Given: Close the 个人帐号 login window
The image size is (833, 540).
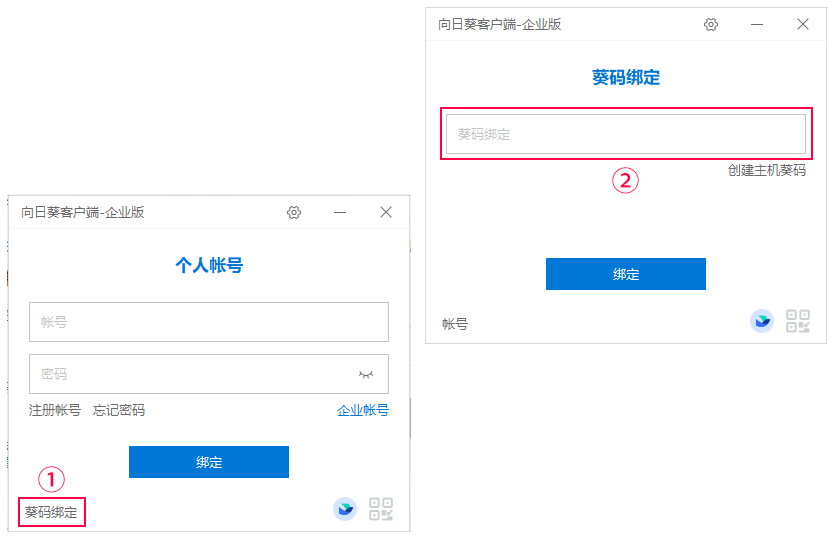Looking at the screenshot, I should 386,213.
